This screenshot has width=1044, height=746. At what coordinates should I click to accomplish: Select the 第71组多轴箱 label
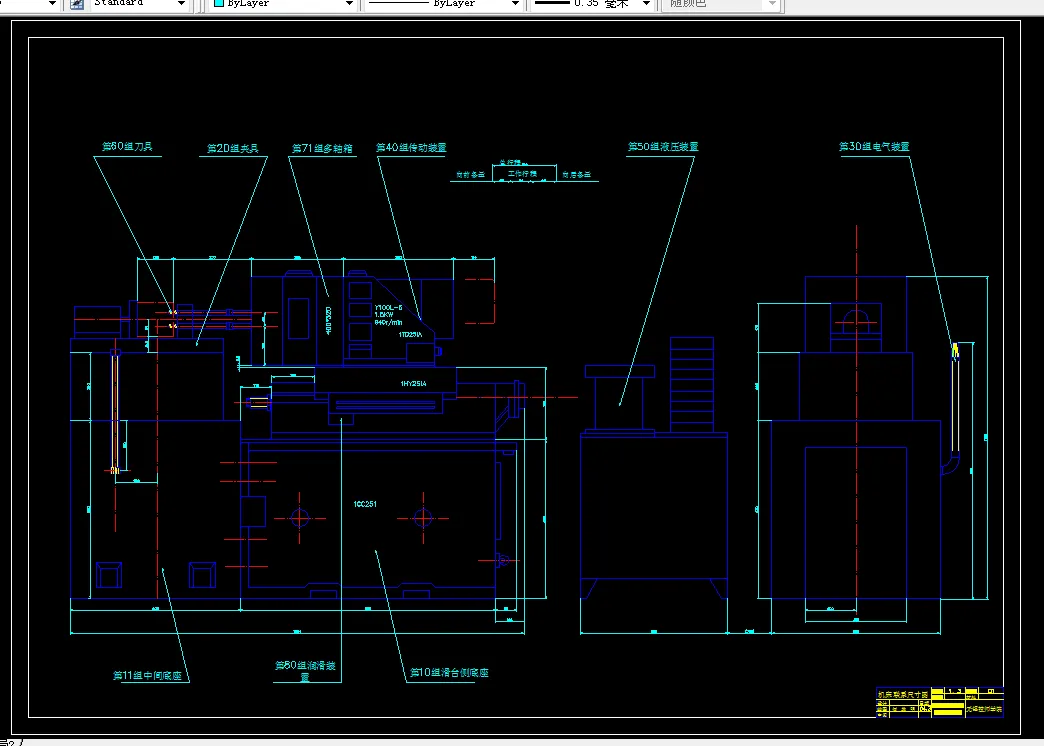(x=322, y=149)
